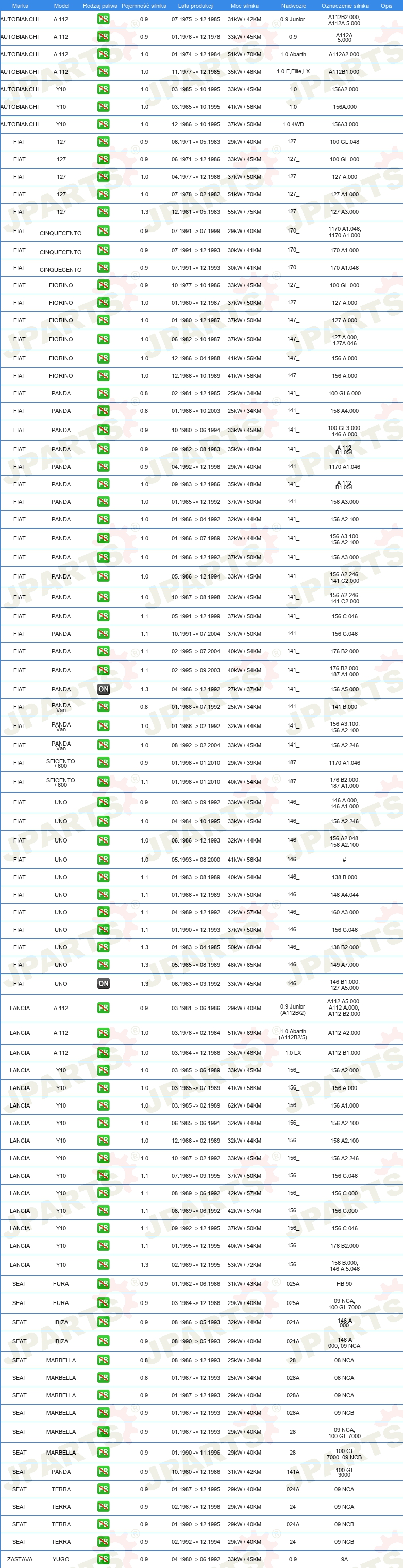
Task: Click the PB fuel icon in the AUTOBIANCHI 1.0 Abarth row
Action: (104, 54)
